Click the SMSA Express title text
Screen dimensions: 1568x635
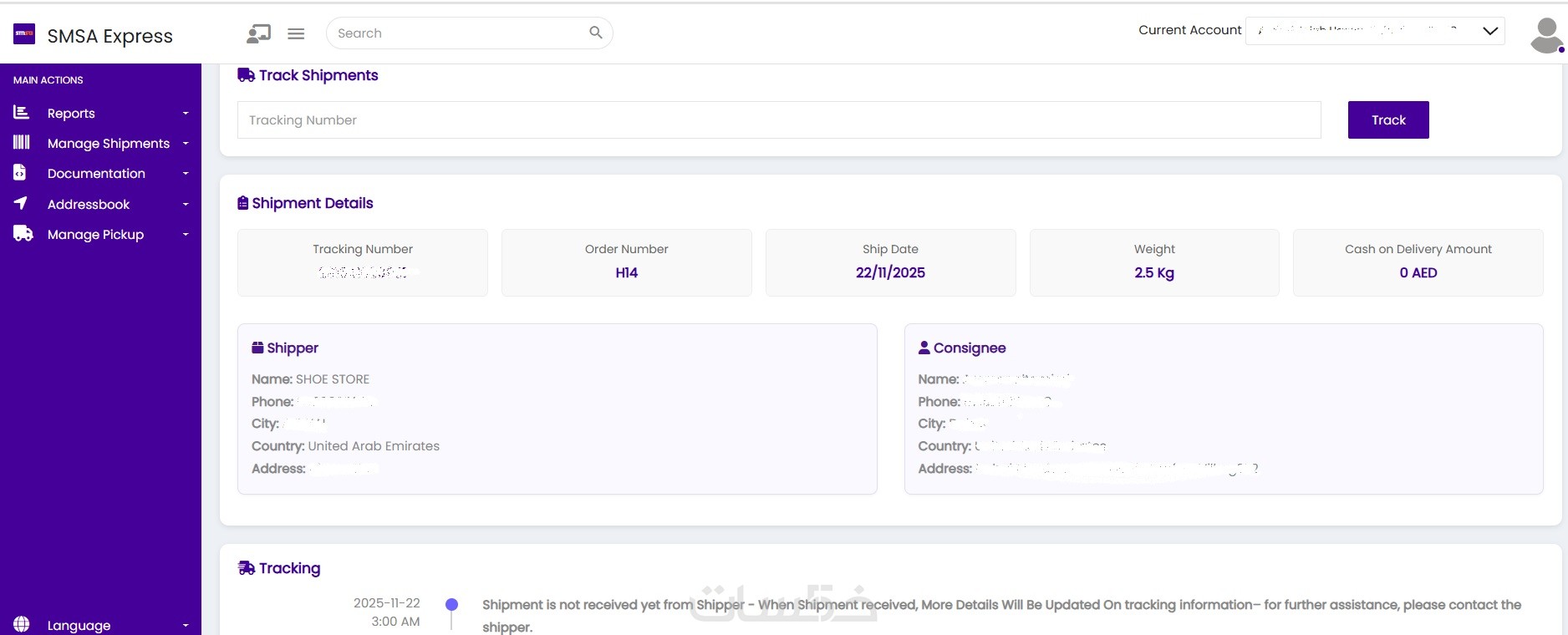(110, 36)
